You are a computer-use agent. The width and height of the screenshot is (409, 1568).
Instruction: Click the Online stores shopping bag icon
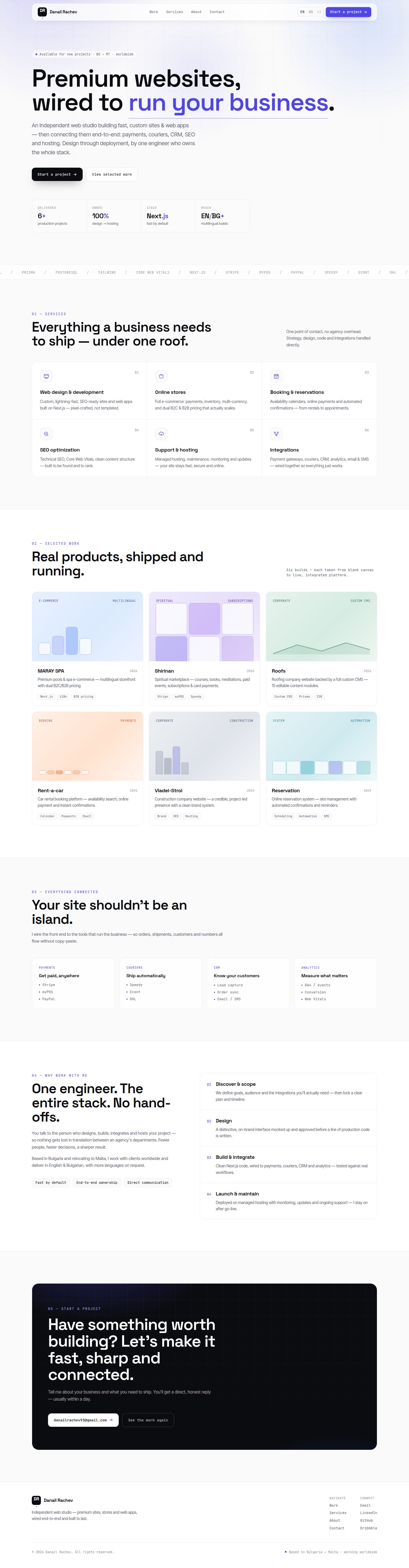point(161,376)
